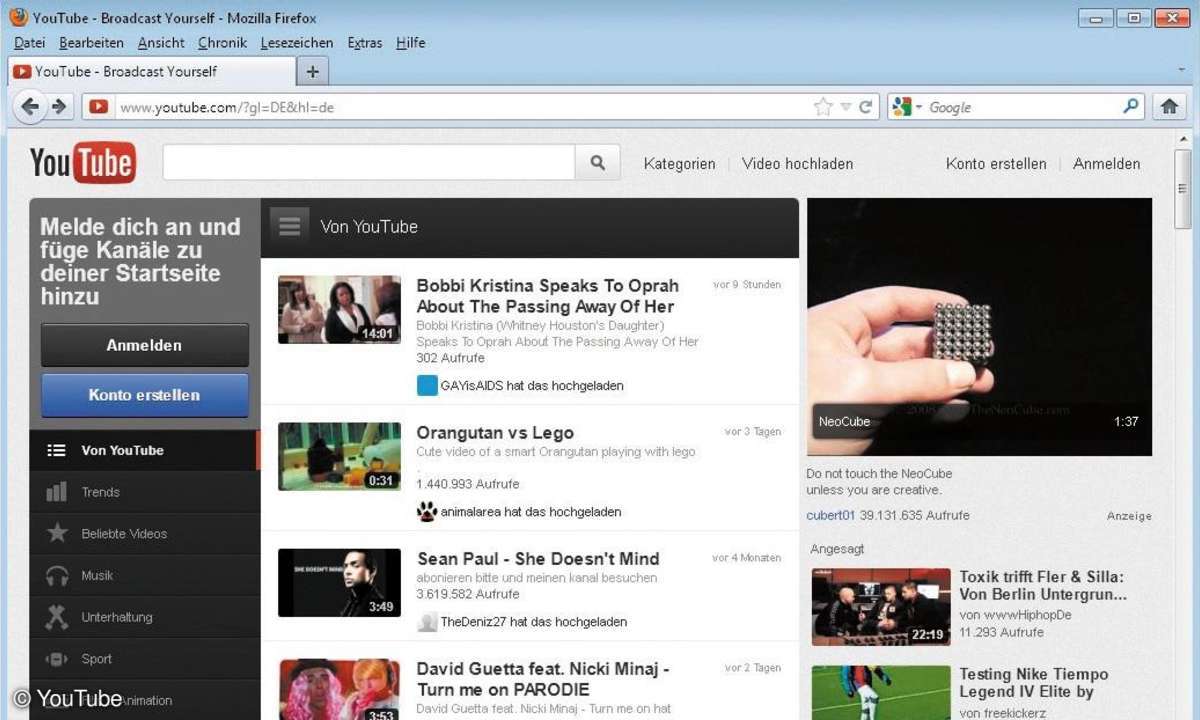Viewport: 1200px width, 720px height.
Task: Click the YouTube site icon in address bar
Action: pos(97,107)
